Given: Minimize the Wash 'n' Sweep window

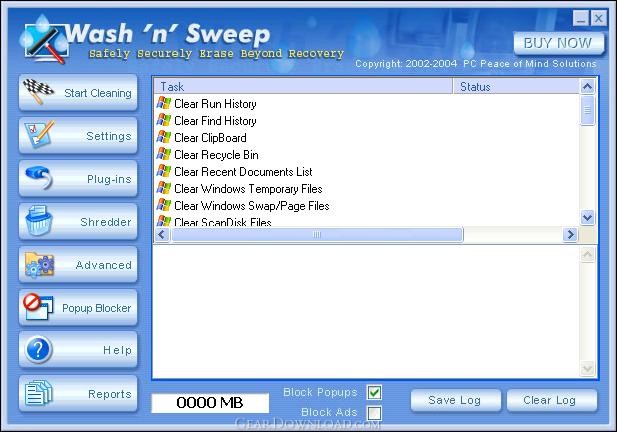Looking at the screenshot, I should [x=580, y=18].
